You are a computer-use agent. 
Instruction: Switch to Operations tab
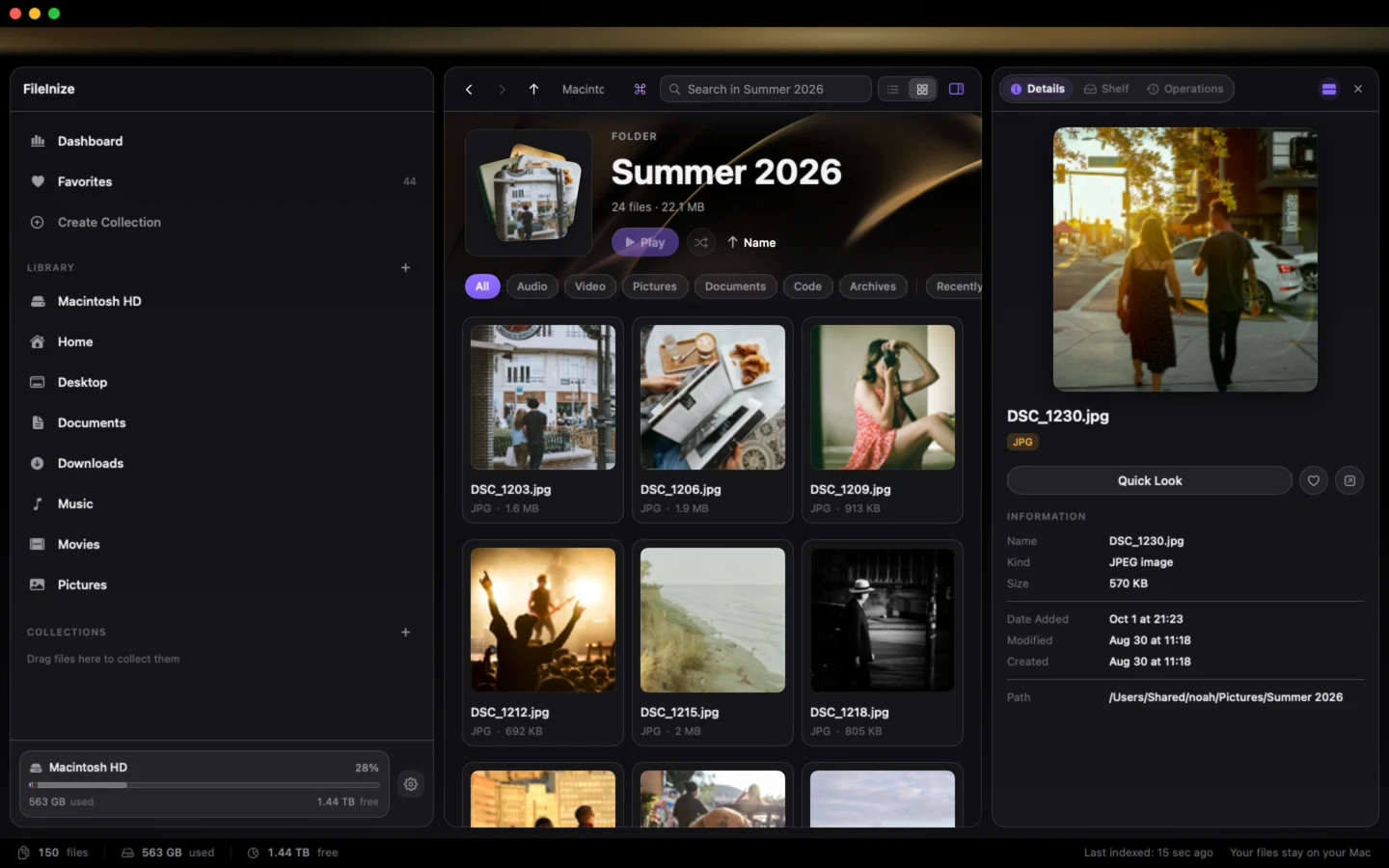pyautogui.click(x=1185, y=89)
